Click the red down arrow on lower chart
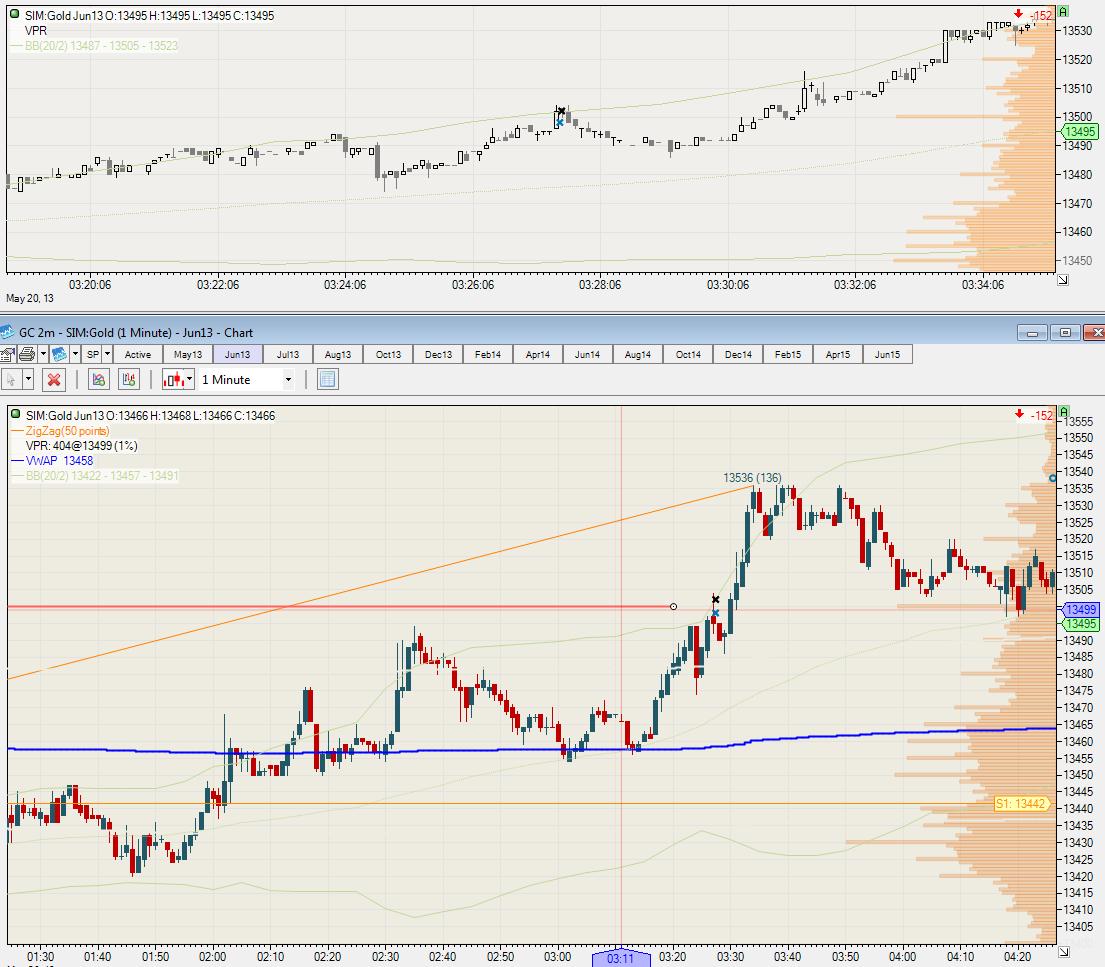 point(1019,414)
